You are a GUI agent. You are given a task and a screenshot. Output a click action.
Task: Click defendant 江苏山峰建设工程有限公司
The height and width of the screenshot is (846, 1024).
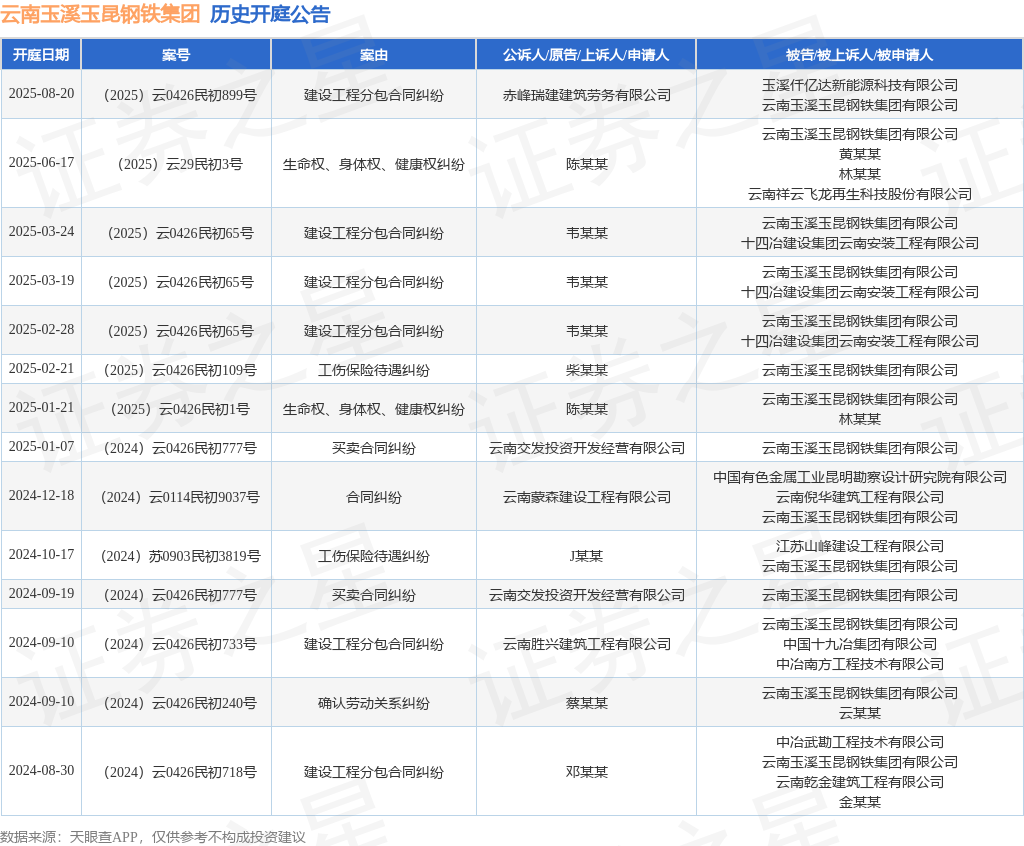coord(859,546)
